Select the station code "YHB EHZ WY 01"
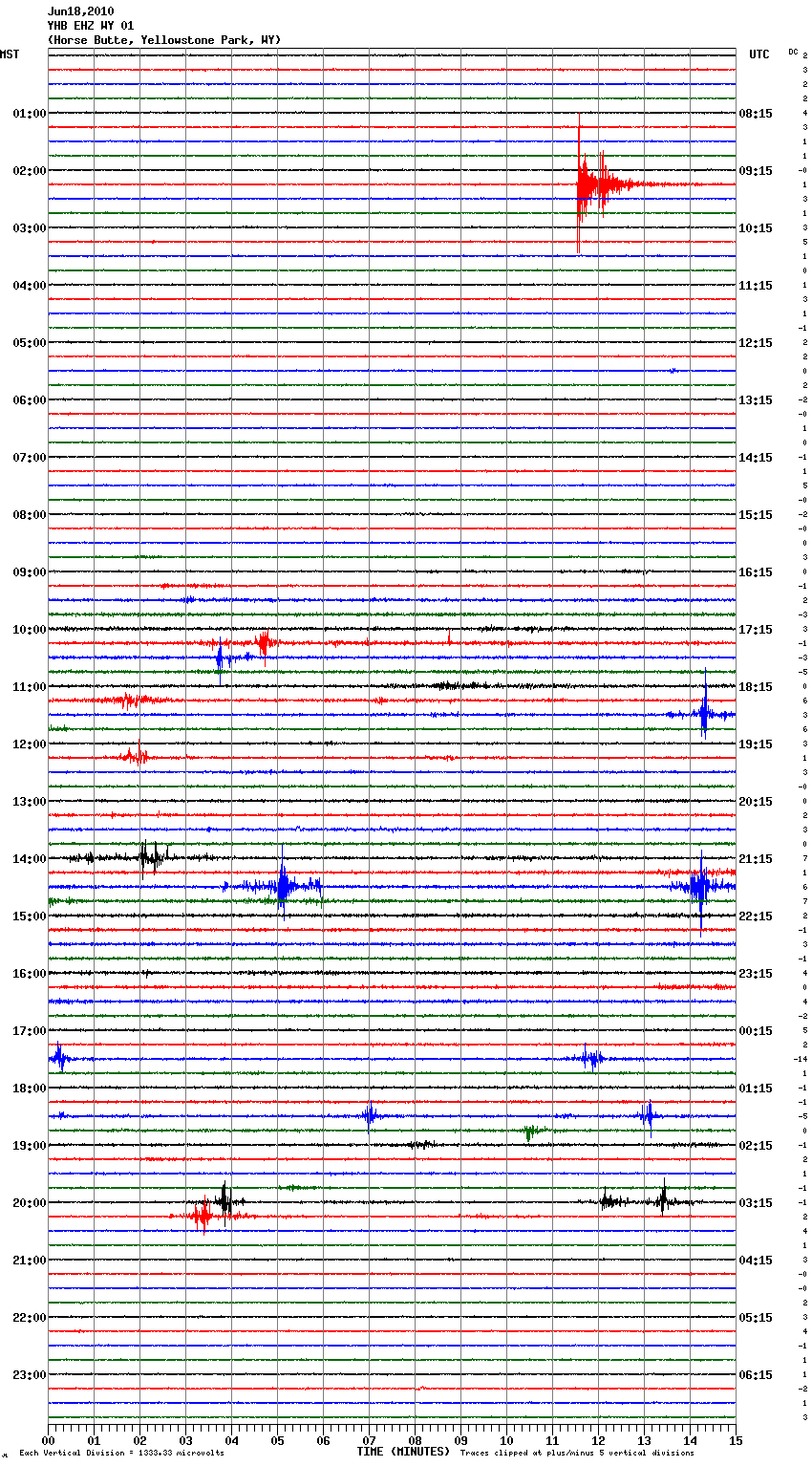Image resolution: width=812 pixels, height=1466 pixels. 90,26
